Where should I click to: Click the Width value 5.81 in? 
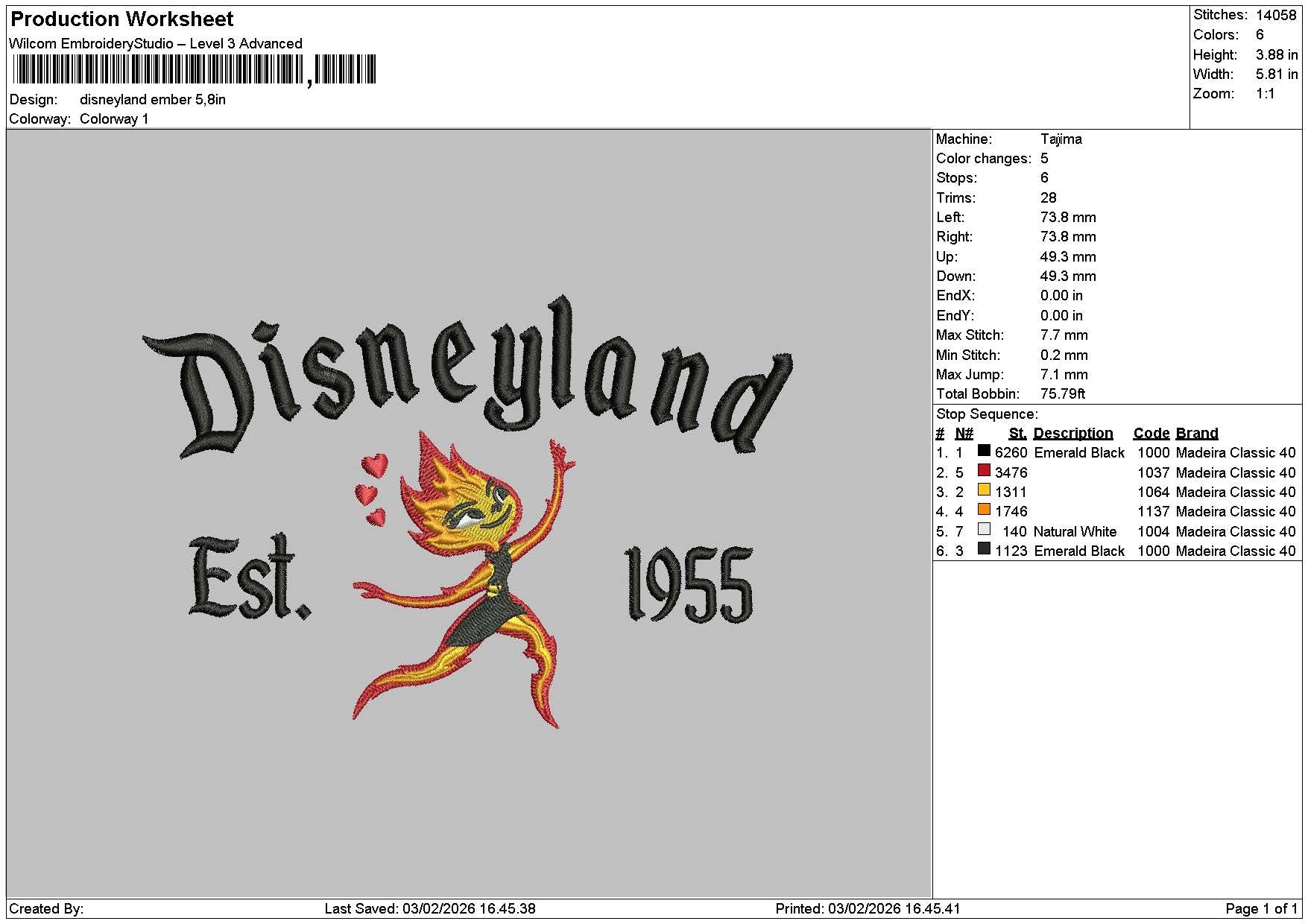[x=1277, y=74]
